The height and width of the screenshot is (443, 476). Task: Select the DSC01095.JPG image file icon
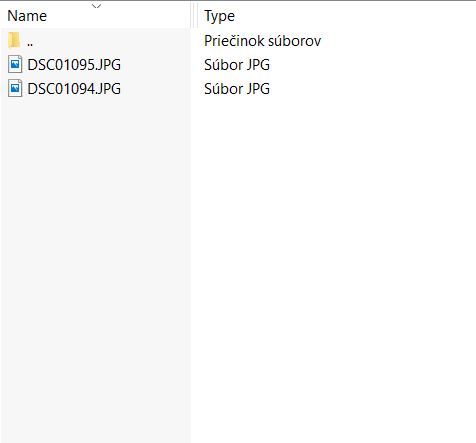pos(15,64)
